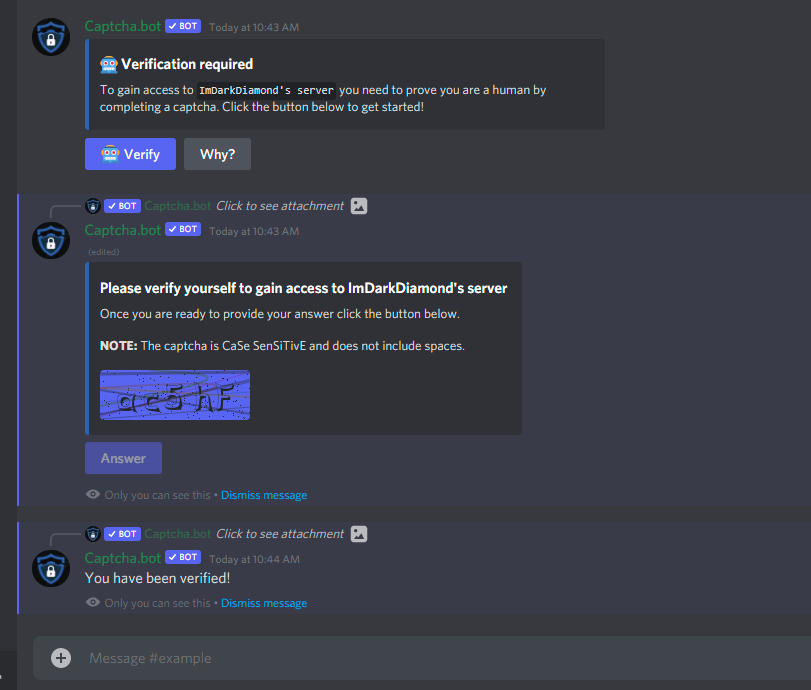The height and width of the screenshot is (690, 811).
Task: Click the blue Verify button
Action: pos(130,154)
